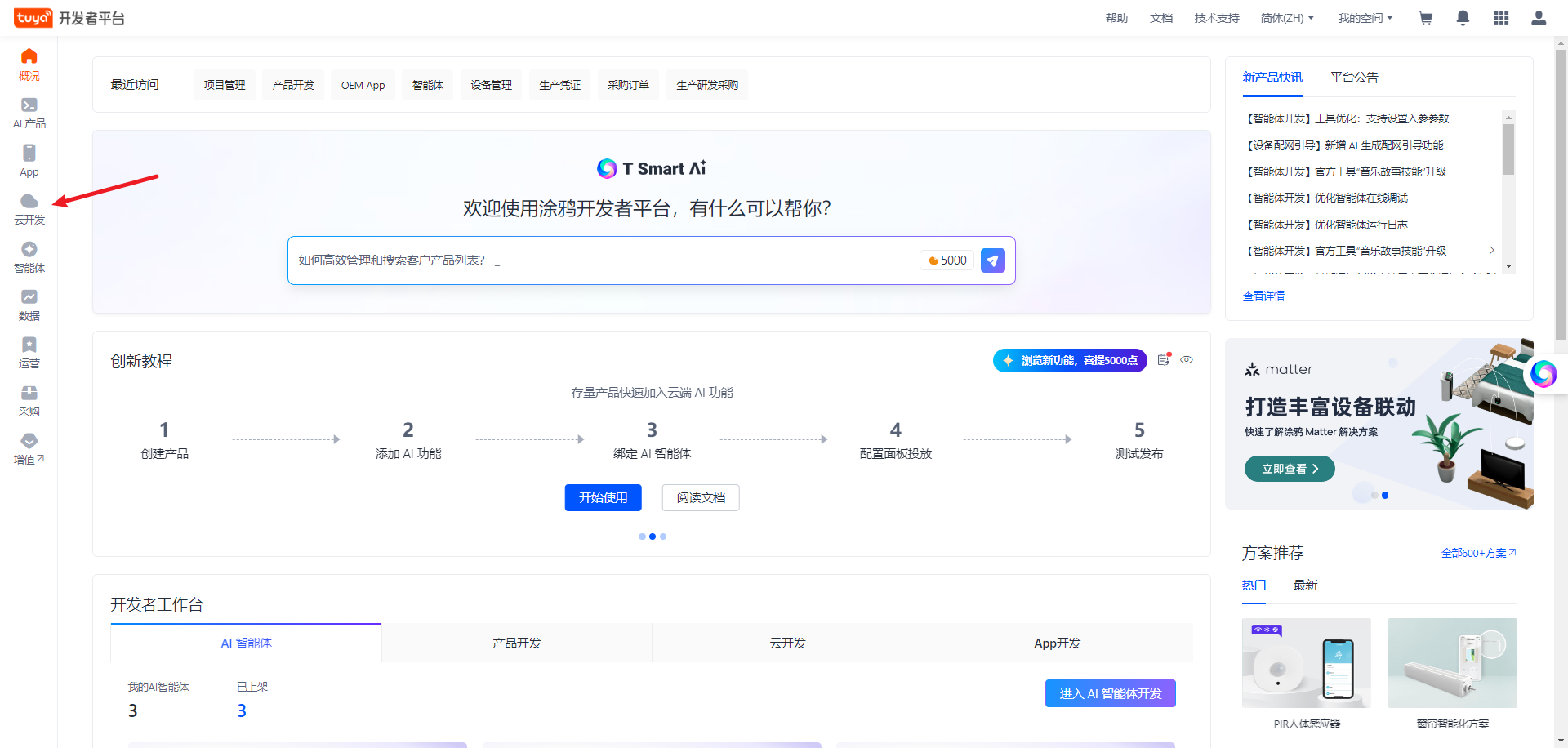This screenshot has height=748, width=1568.
Task: Click the news list vertical scrollbar
Action: click(1508, 149)
